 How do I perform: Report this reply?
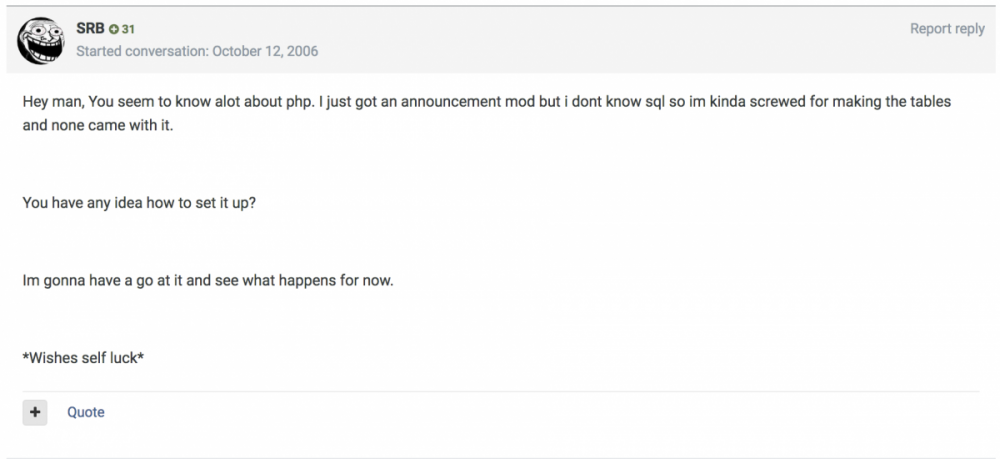(946, 29)
